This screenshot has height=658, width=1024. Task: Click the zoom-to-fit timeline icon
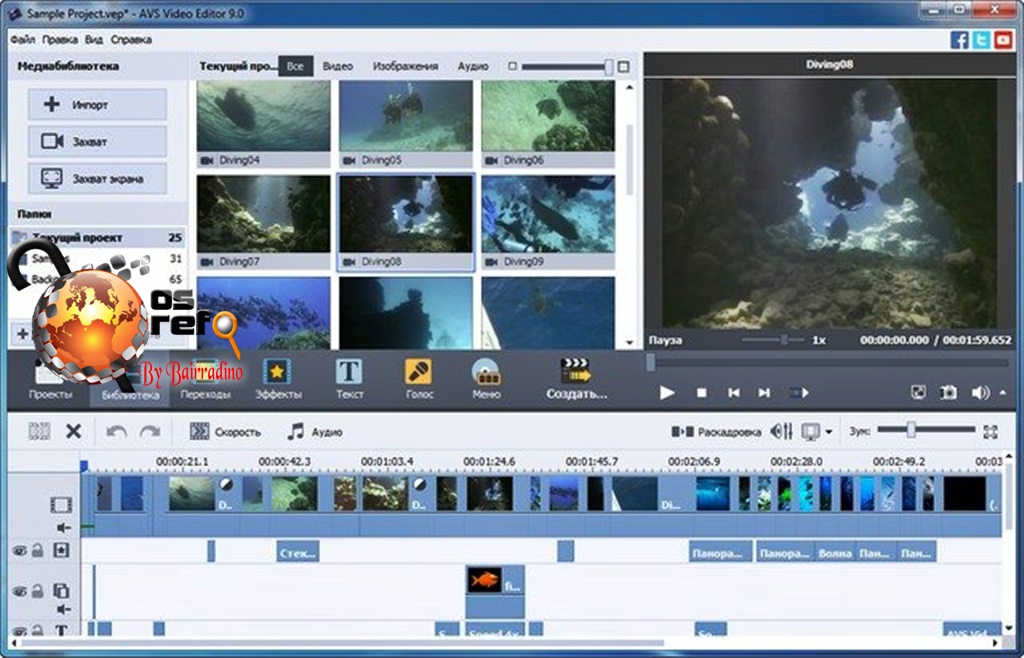[x=991, y=431]
